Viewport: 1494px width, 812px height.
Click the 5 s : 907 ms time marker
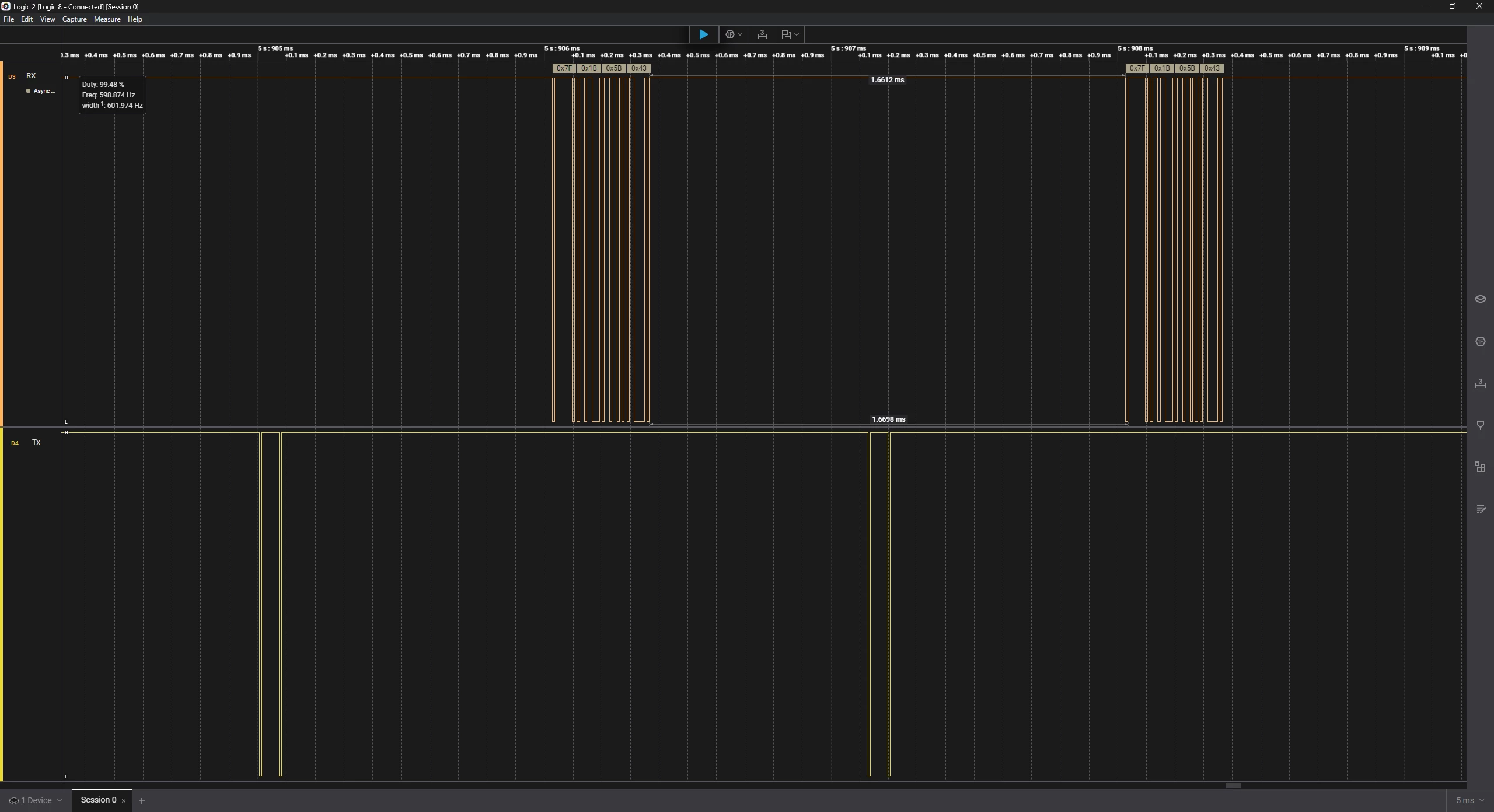[x=849, y=48]
